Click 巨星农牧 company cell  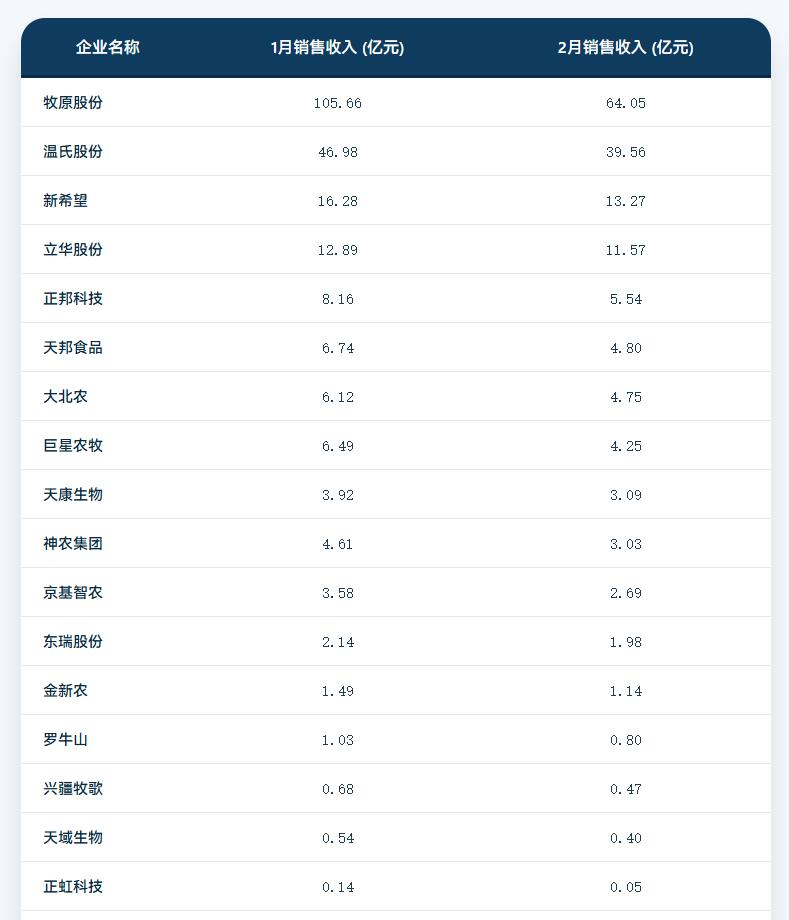73,446
